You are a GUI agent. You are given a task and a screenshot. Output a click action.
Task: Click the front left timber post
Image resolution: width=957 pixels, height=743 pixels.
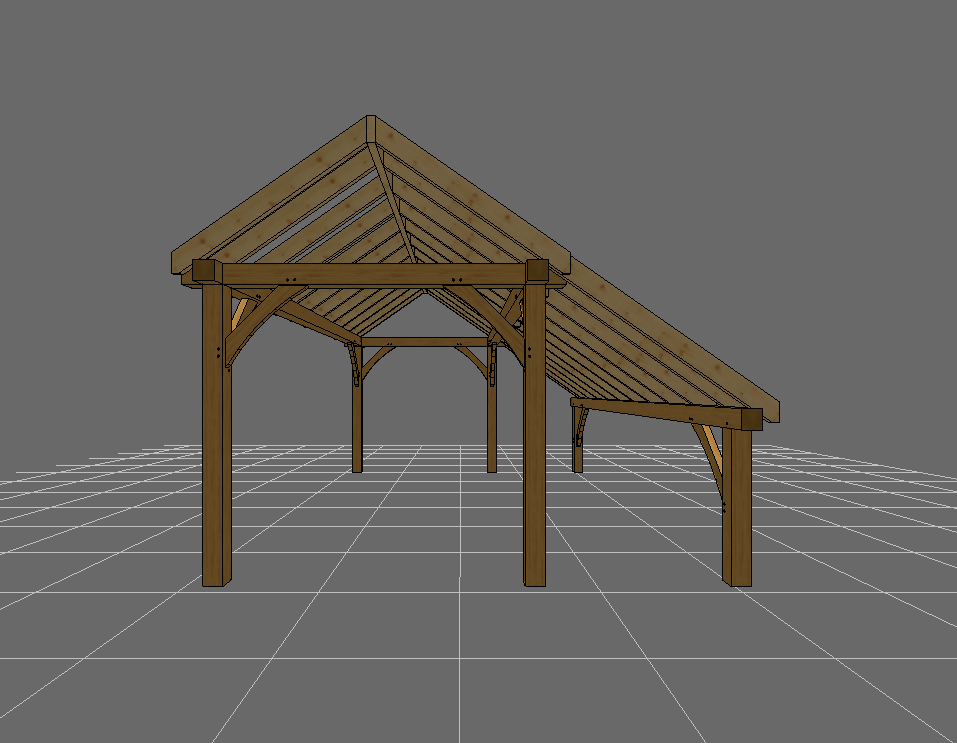(217, 450)
